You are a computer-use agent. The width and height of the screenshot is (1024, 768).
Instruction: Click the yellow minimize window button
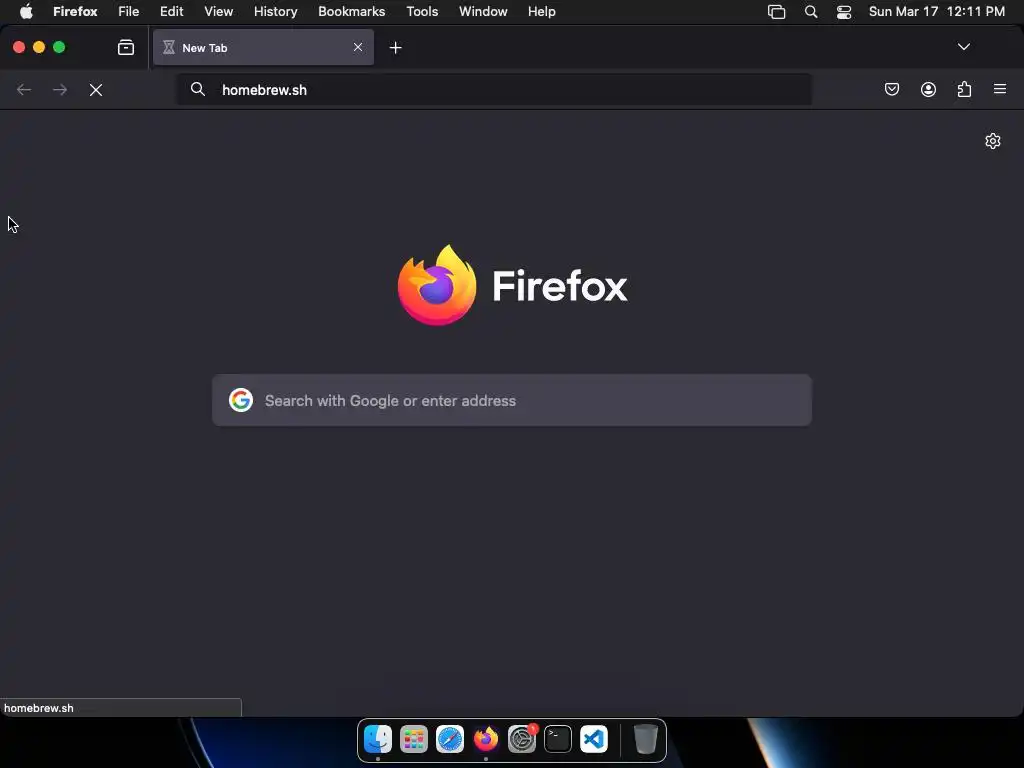[x=39, y=47]
